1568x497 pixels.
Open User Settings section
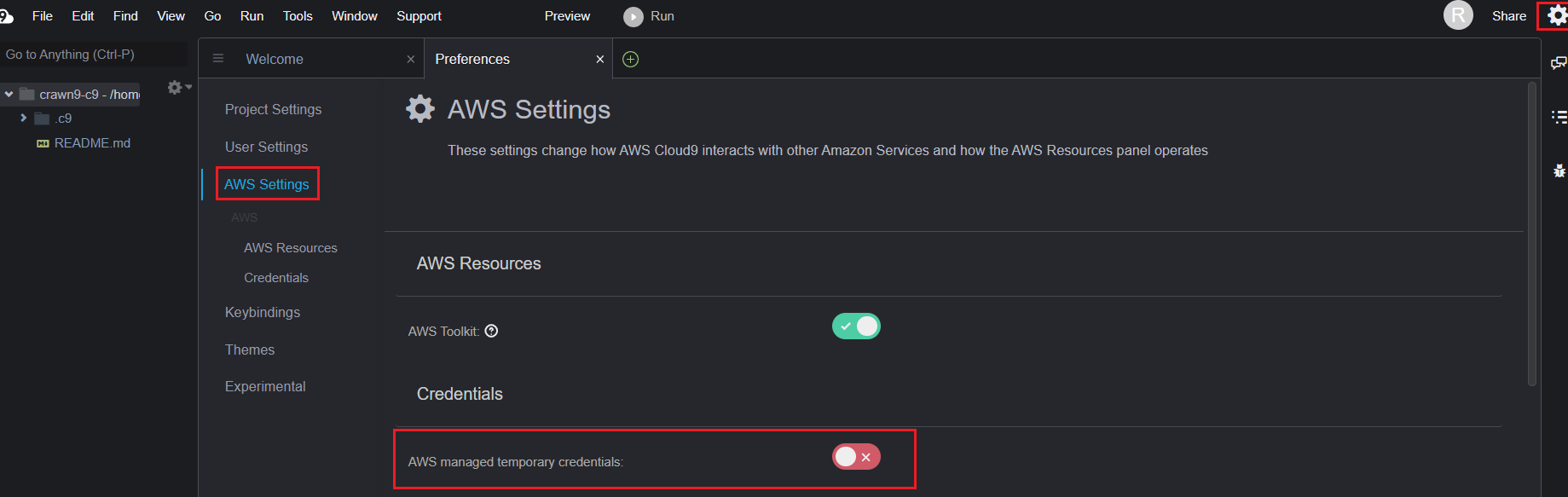(266, 147)
